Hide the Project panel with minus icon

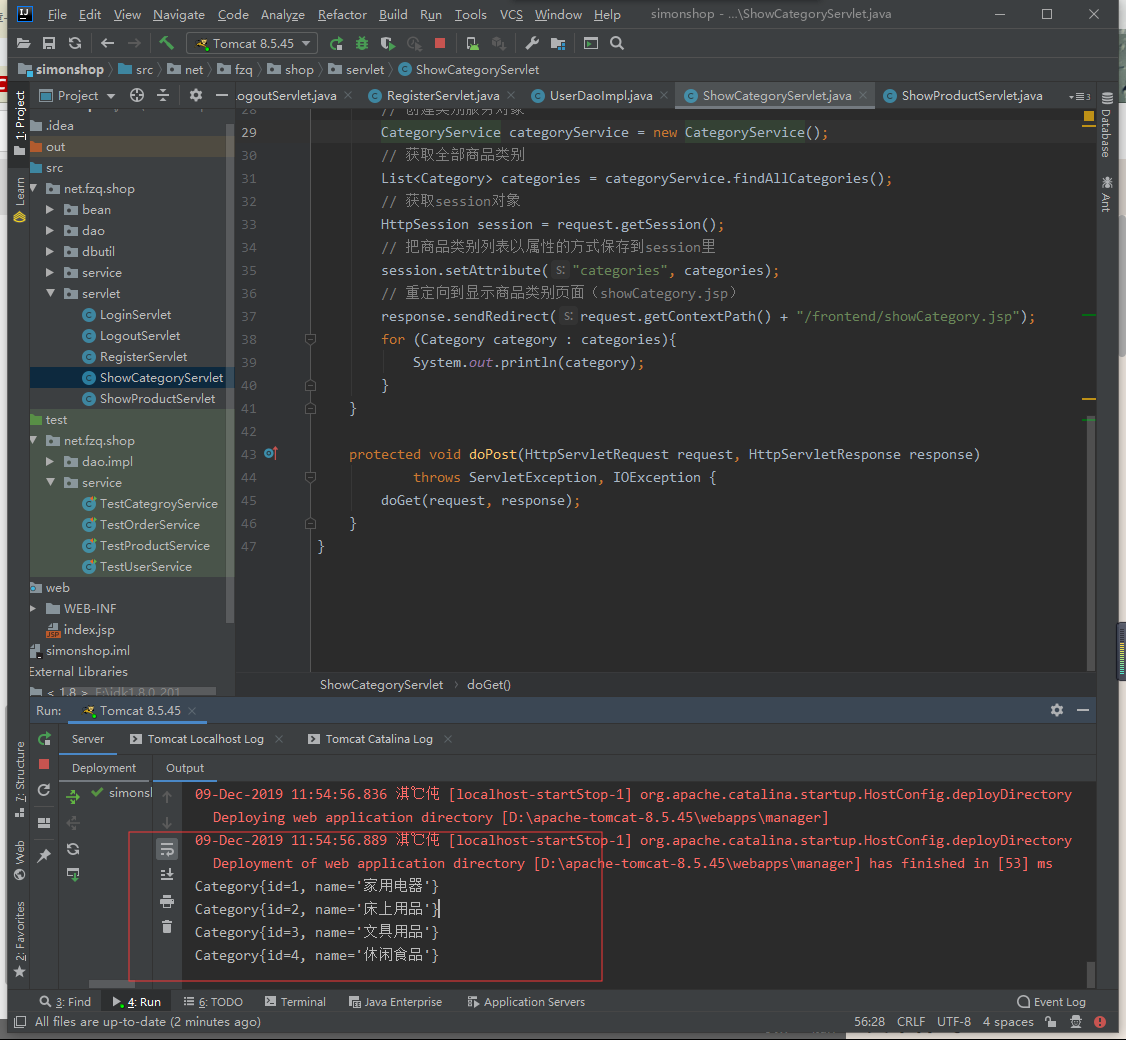point(222,96)
